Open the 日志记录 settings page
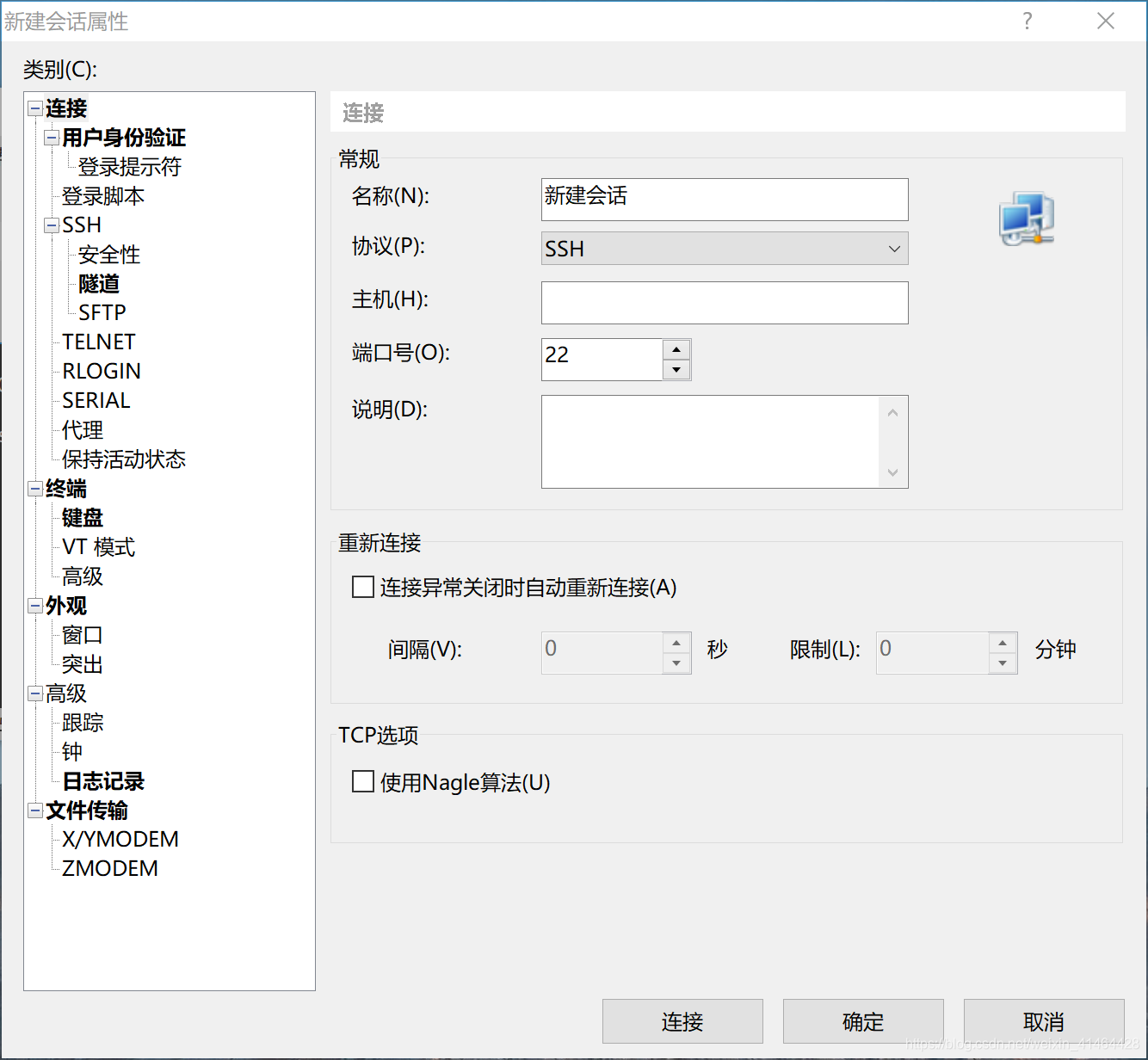This screenshot has height=1060, width=1148. click(x=102, y=781)
